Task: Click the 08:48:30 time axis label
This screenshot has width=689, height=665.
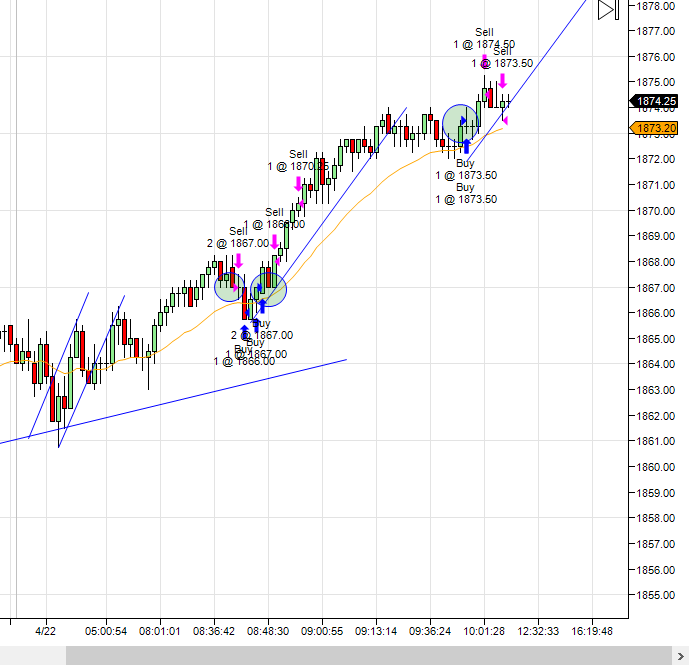Action: pos(268,632)
